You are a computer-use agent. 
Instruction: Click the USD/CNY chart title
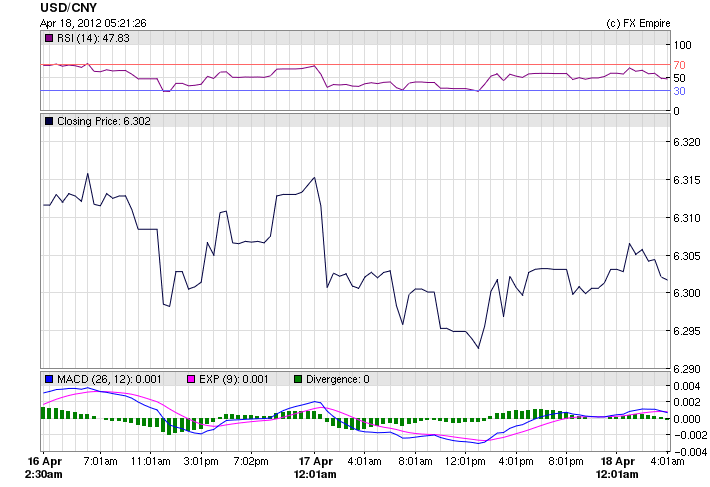tap(69, 7)
